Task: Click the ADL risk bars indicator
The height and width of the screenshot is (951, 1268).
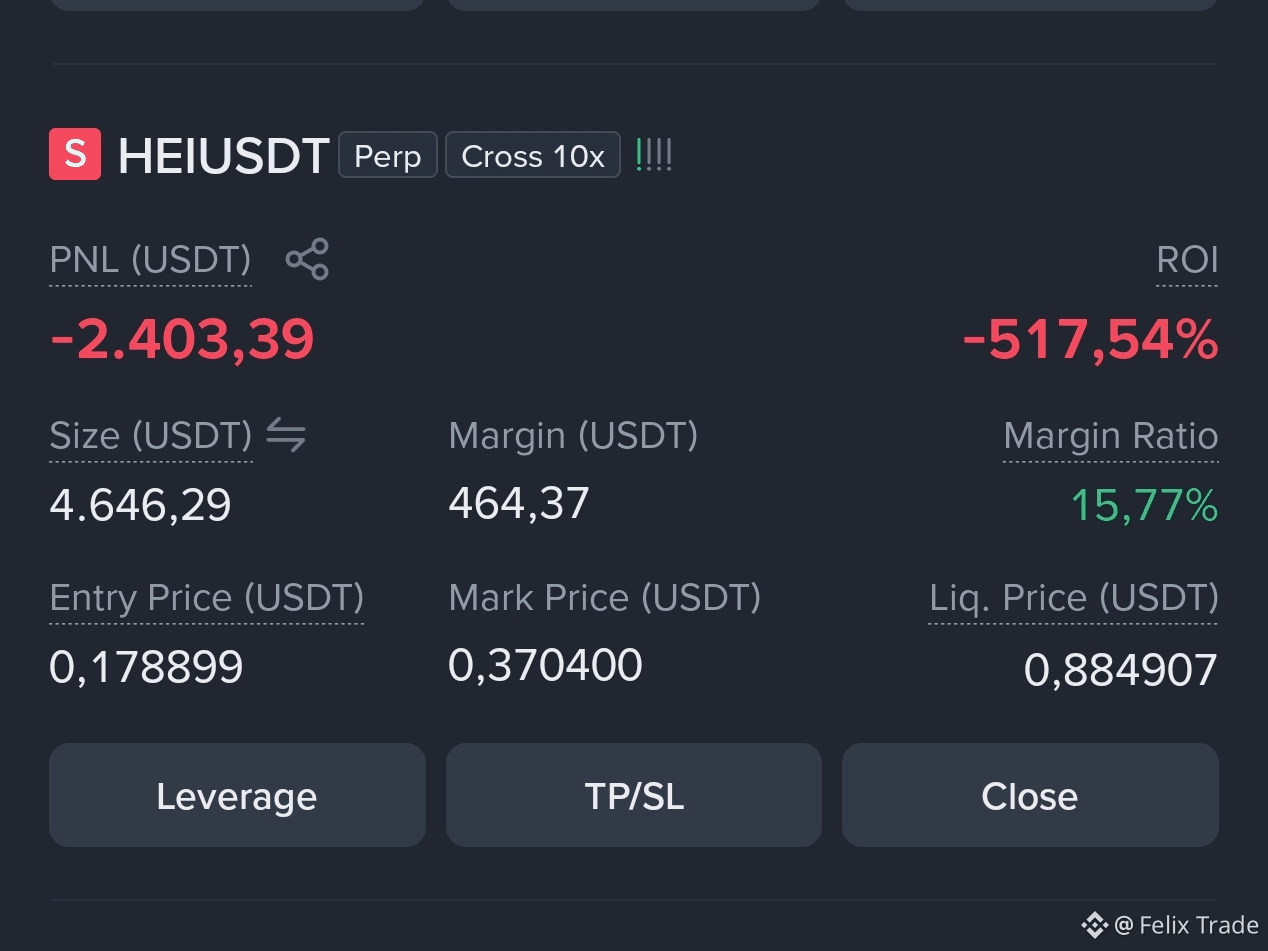Action: click(x=654, y=155)
